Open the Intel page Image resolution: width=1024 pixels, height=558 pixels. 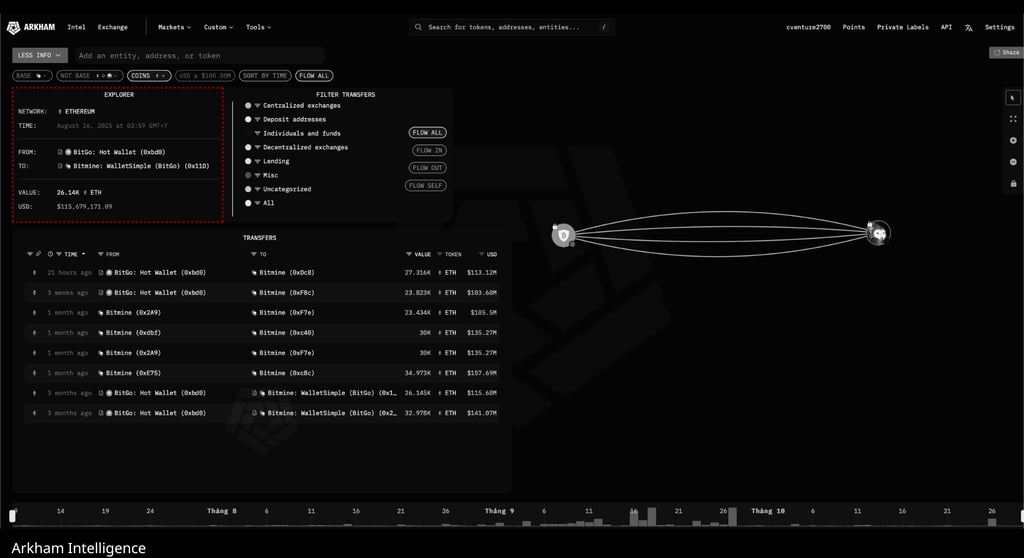pos(76,27)
